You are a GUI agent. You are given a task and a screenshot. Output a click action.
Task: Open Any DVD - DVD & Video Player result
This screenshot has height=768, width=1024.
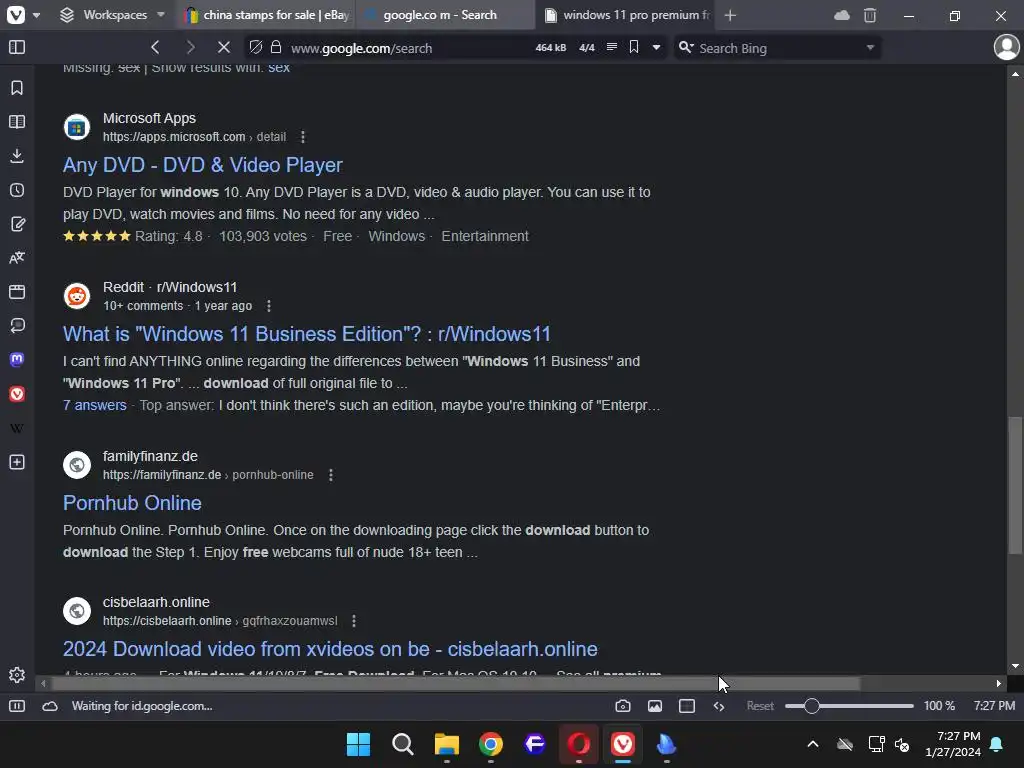(x=202, y=165)
